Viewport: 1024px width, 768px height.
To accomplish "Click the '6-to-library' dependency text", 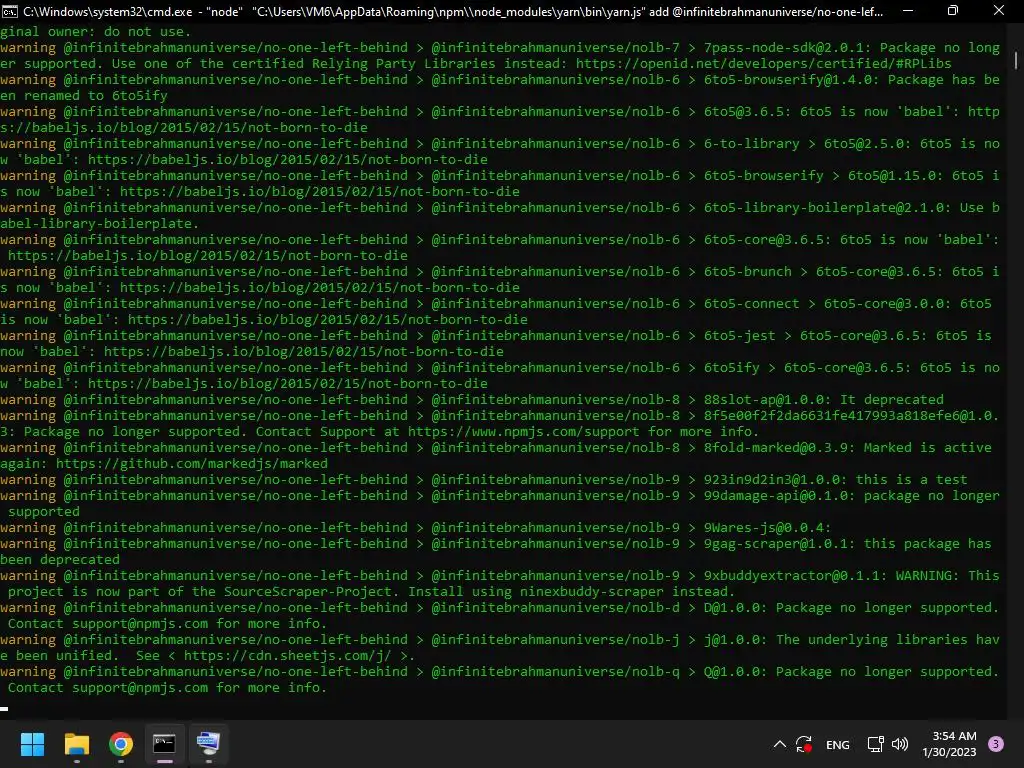I will [x=752, y=144].
